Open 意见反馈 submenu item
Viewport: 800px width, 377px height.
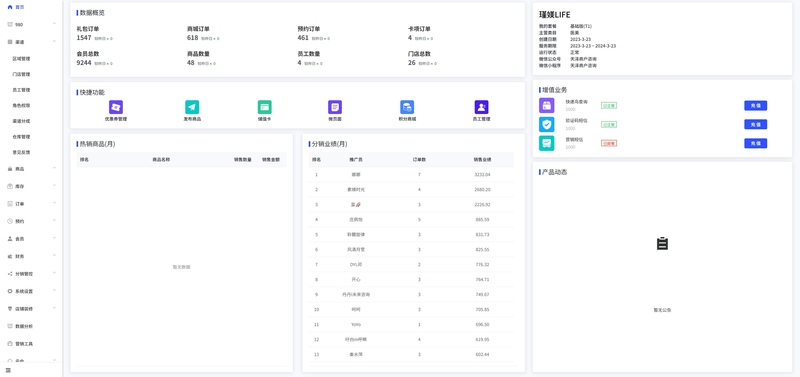pyautogui.click(x=21, y=152)
